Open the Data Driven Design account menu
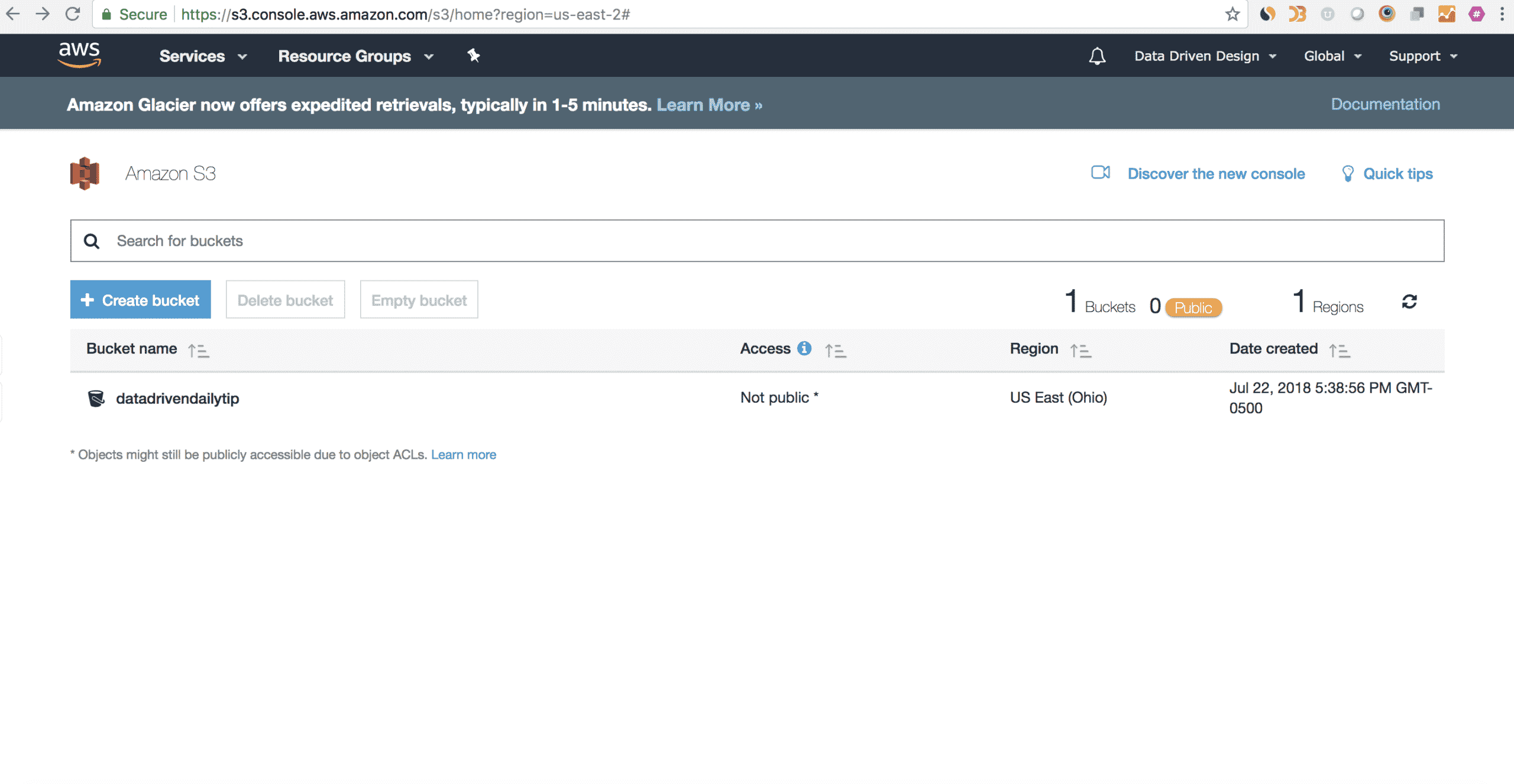 pyautogui.click(x=1205, y=56)
